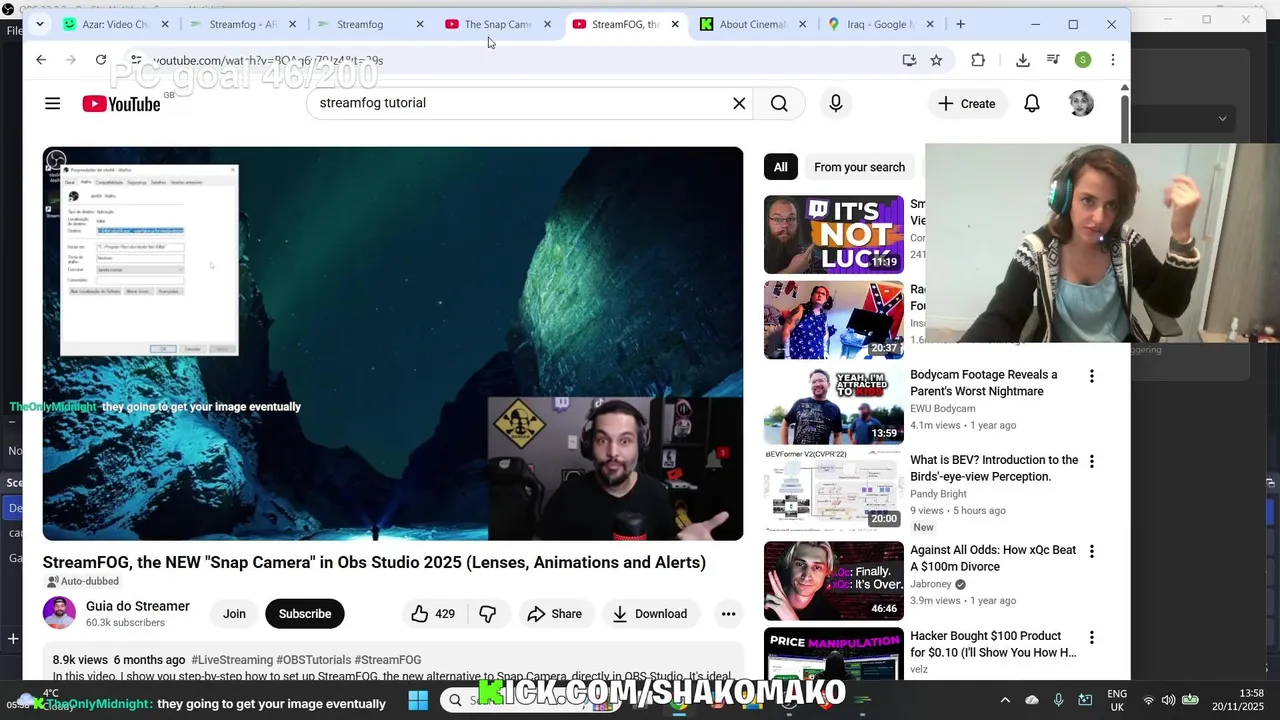Open more actions menu under the video
Viewport: 1280px width, 720px height.
(x=728, y=614)
